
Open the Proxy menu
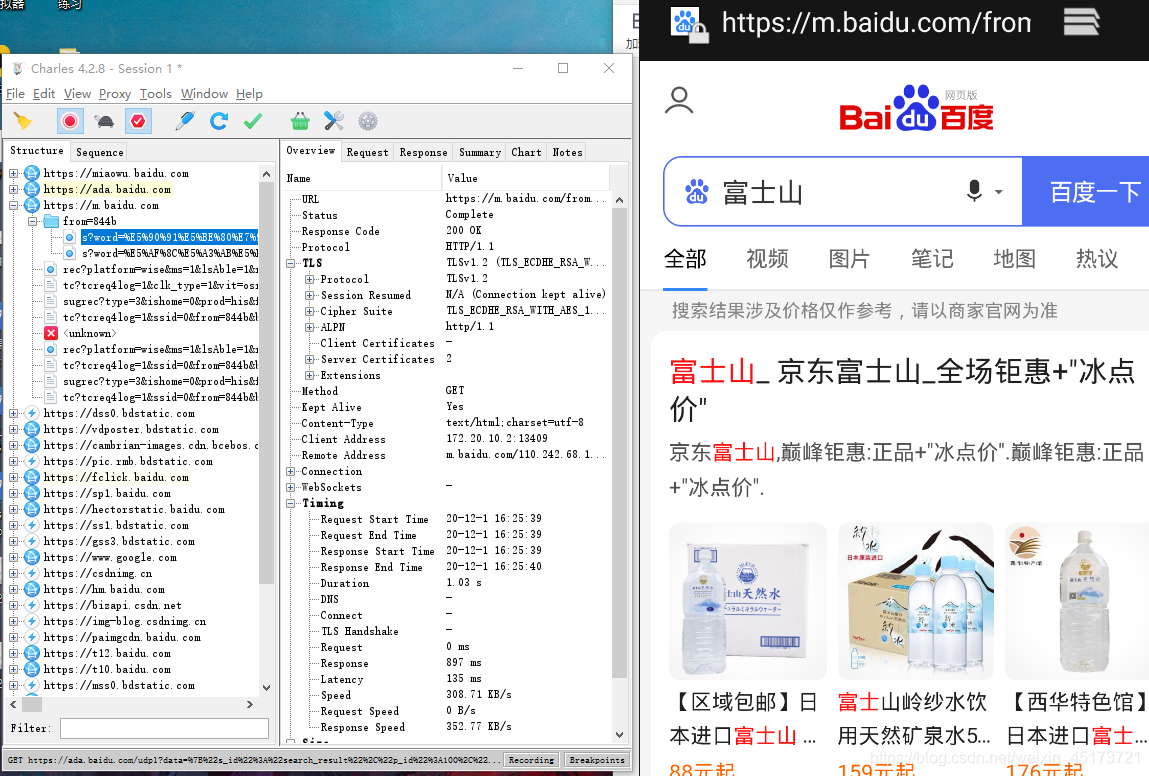click(x=114, y=93)
